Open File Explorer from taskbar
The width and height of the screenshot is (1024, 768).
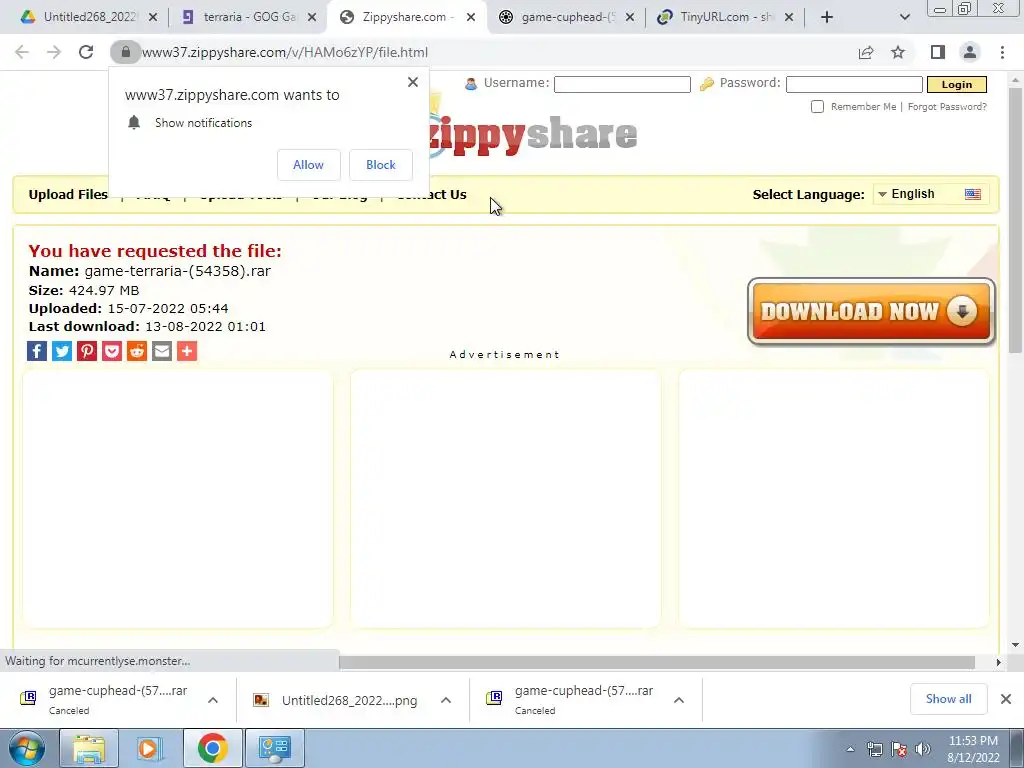coord(89,748)
